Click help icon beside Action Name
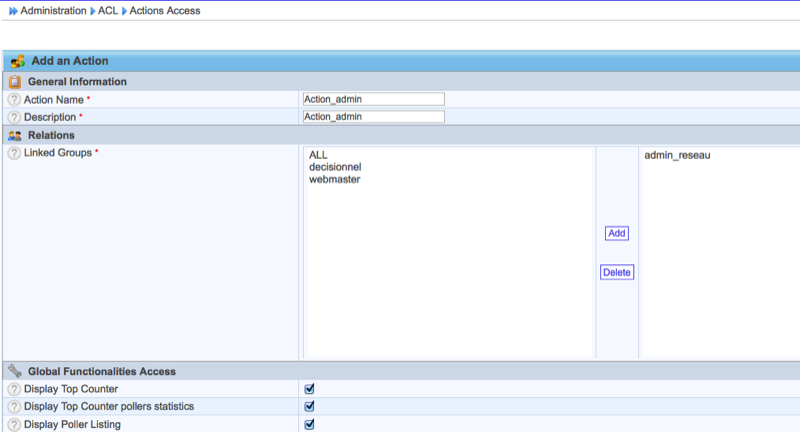 click(x=14, y=100)
